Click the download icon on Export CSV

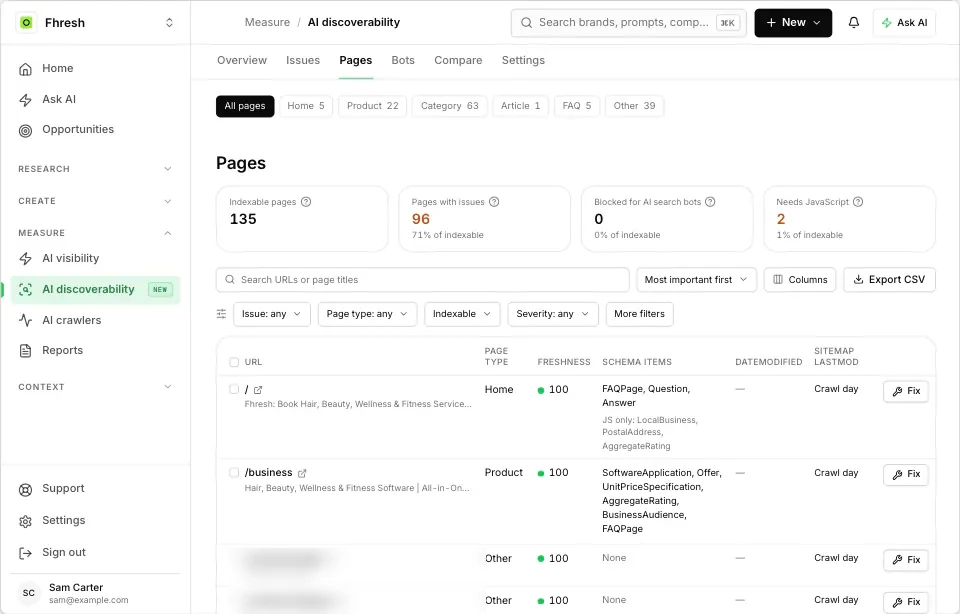[x=858, y=280]
